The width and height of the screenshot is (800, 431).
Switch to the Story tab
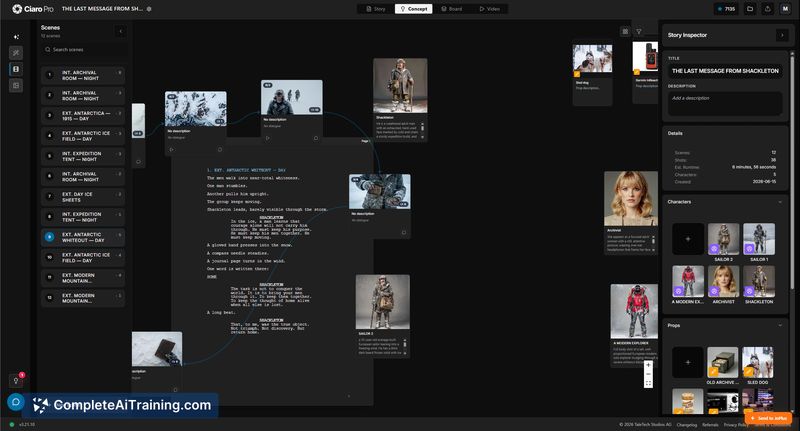[x=376, y=9]
